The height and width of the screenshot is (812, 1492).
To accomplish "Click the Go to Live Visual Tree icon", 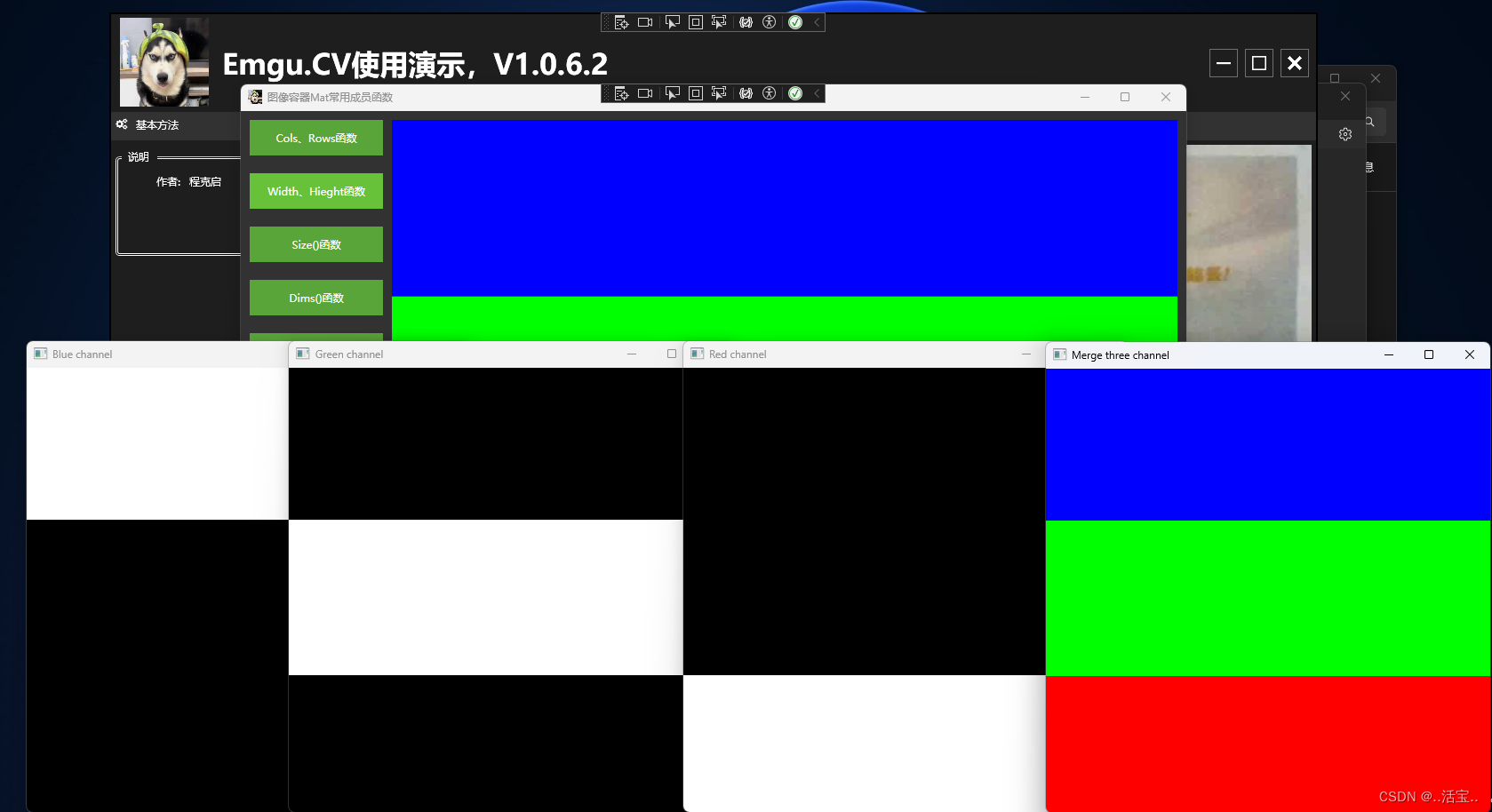I will coord(620,21).
